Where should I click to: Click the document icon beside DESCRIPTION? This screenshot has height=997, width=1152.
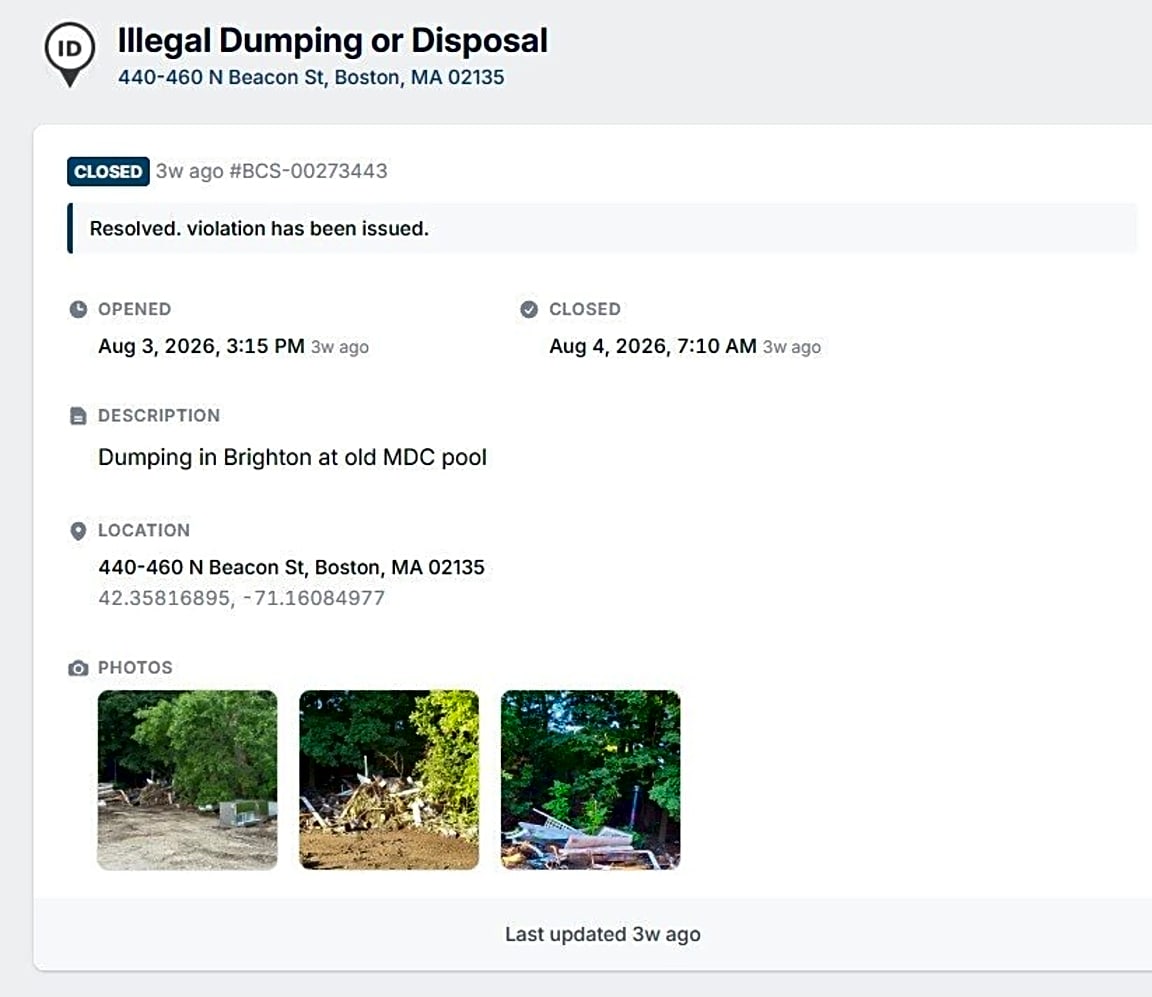[78, 416]
